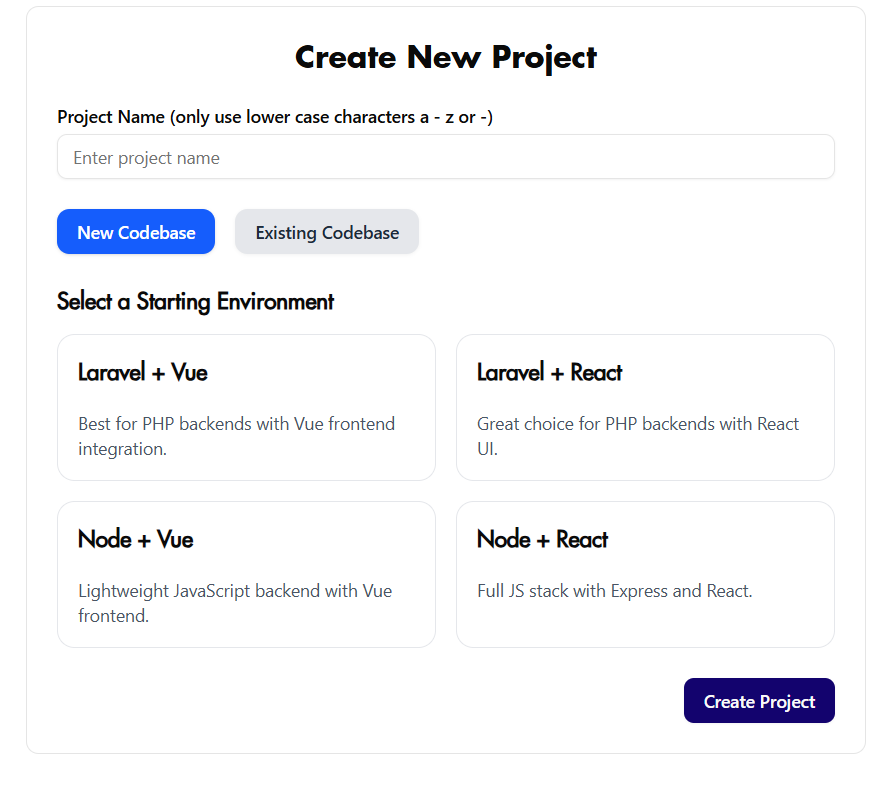Choose the Laravel + React environment card
This screenshot has height=787, width=886.
coord(645,407)
